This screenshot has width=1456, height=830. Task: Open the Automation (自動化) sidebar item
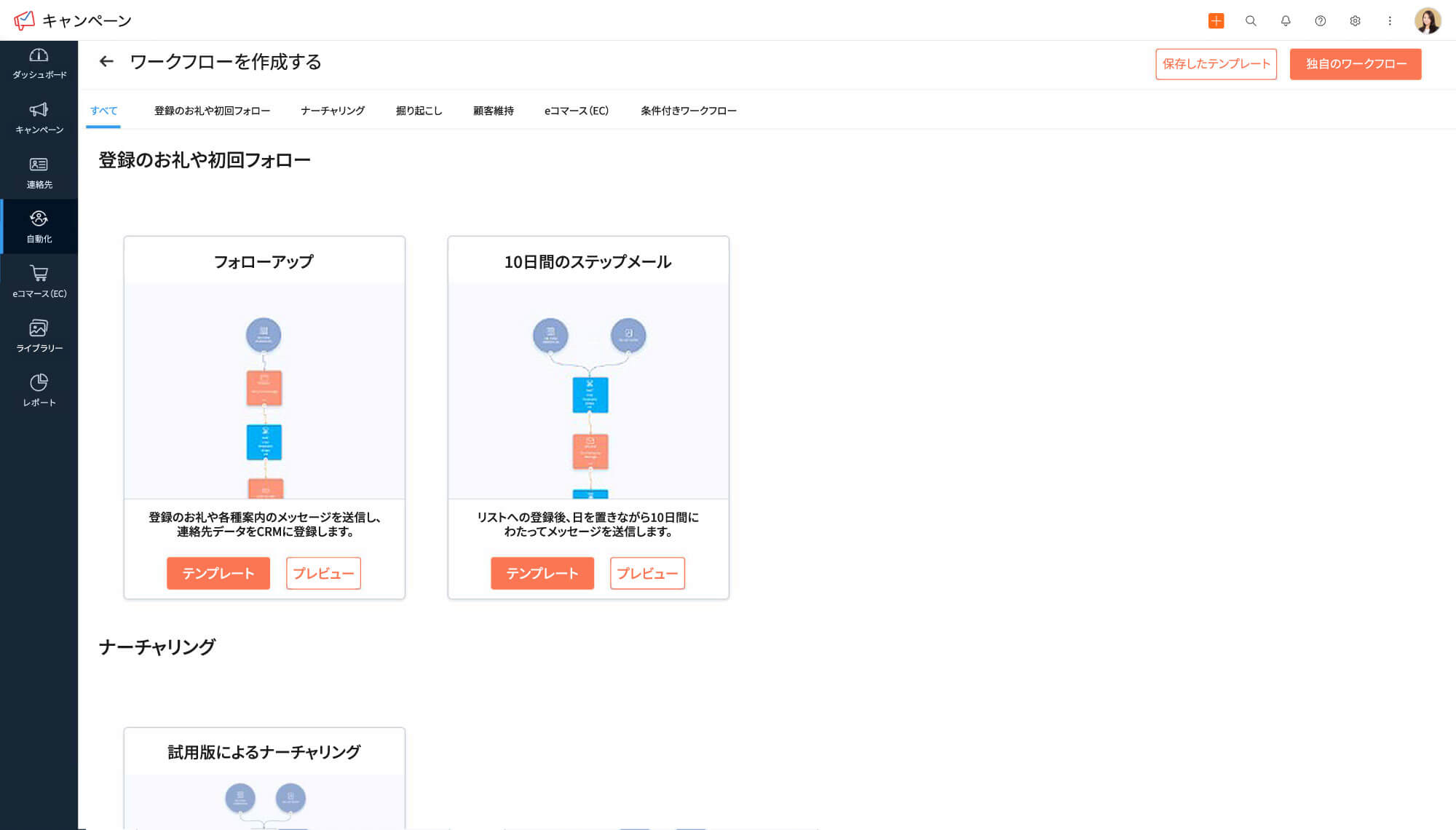coord(39,226)
